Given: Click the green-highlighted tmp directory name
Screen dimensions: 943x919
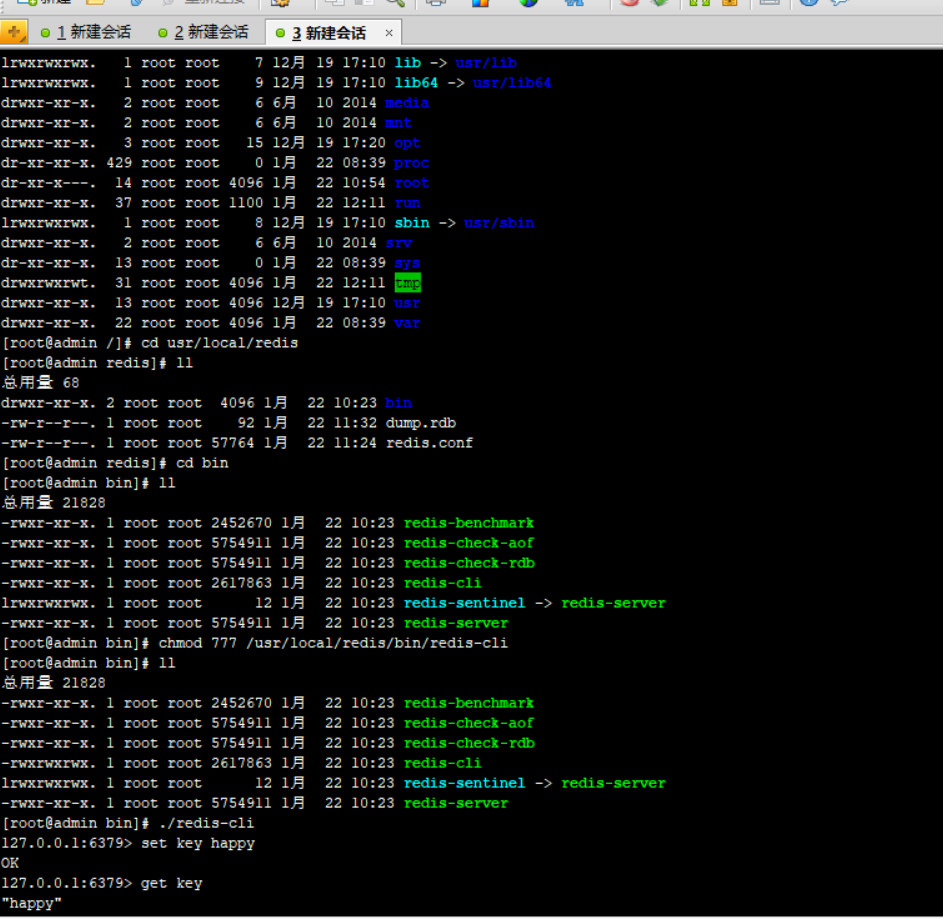Looking at the screenshot, I should [407, 283].
